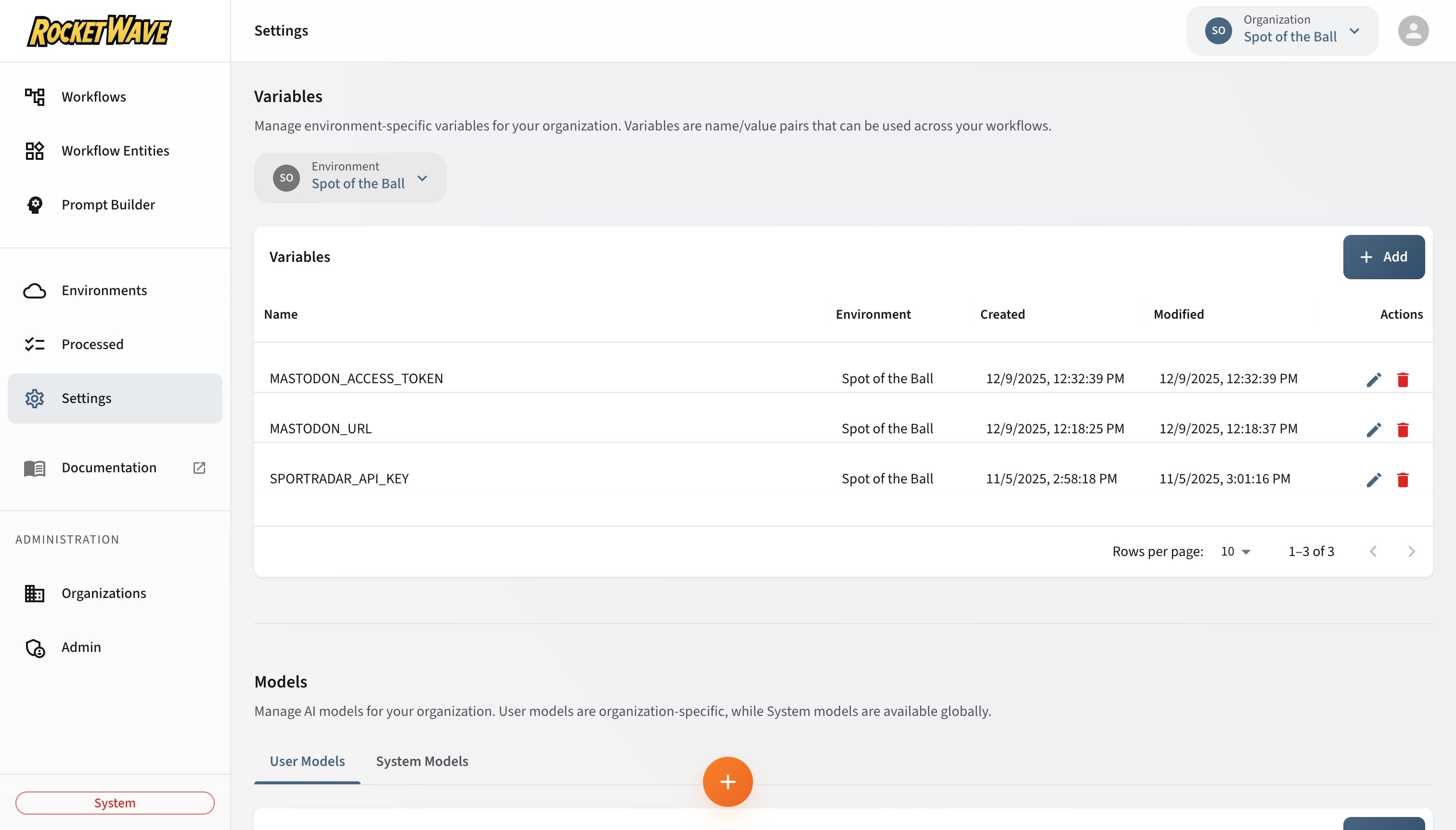This screenshot has height=830, width=1456.
Task: Click the user profile avatar
Action: (1414, 30)
